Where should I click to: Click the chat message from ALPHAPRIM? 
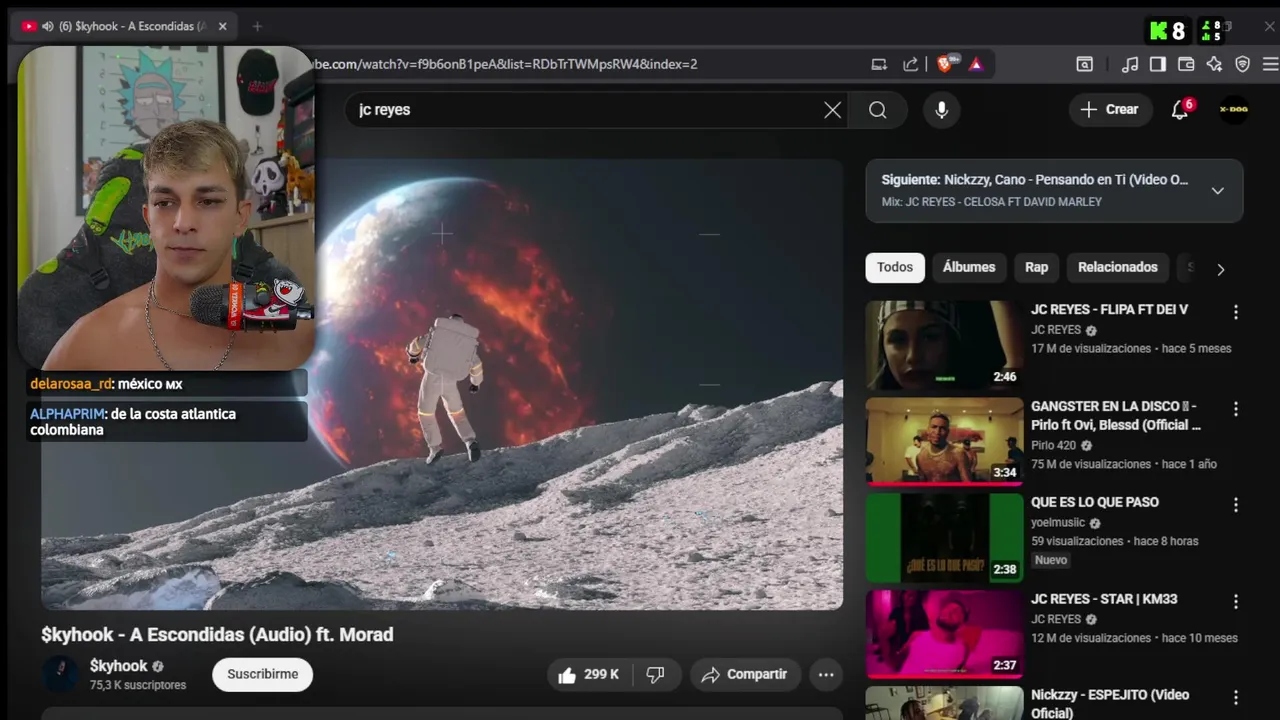pyautogui.click(x=166, y=422)
